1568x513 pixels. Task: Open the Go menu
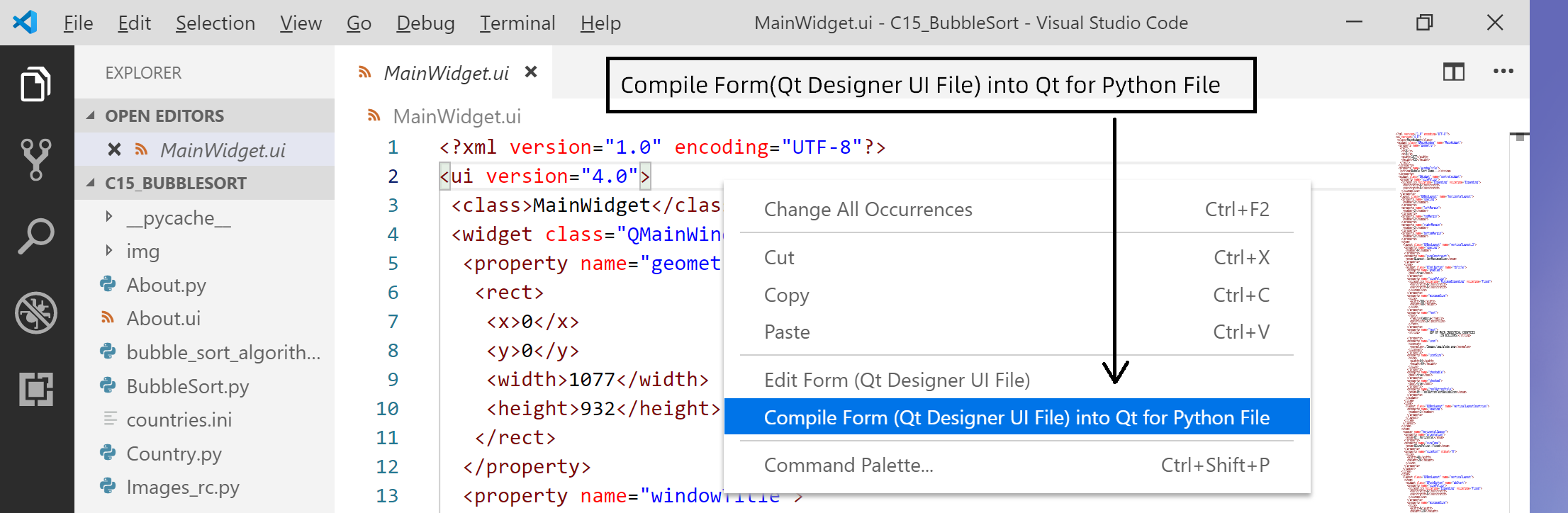[359, 23]
